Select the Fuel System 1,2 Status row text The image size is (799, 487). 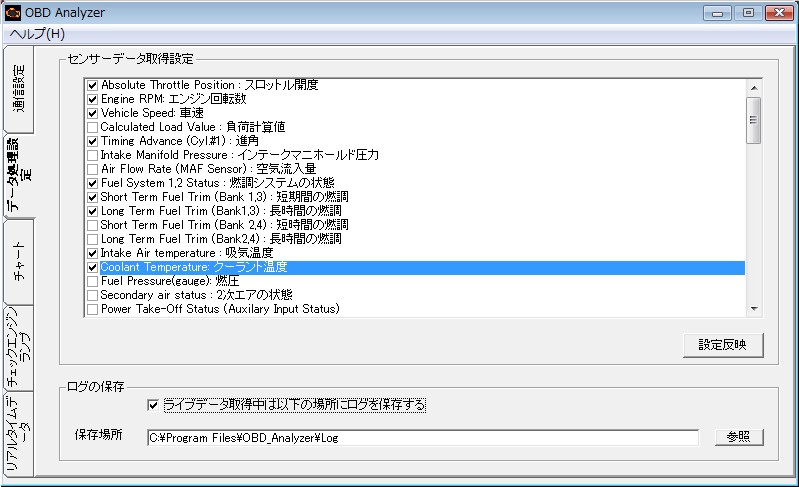click(x=218, y=183)
